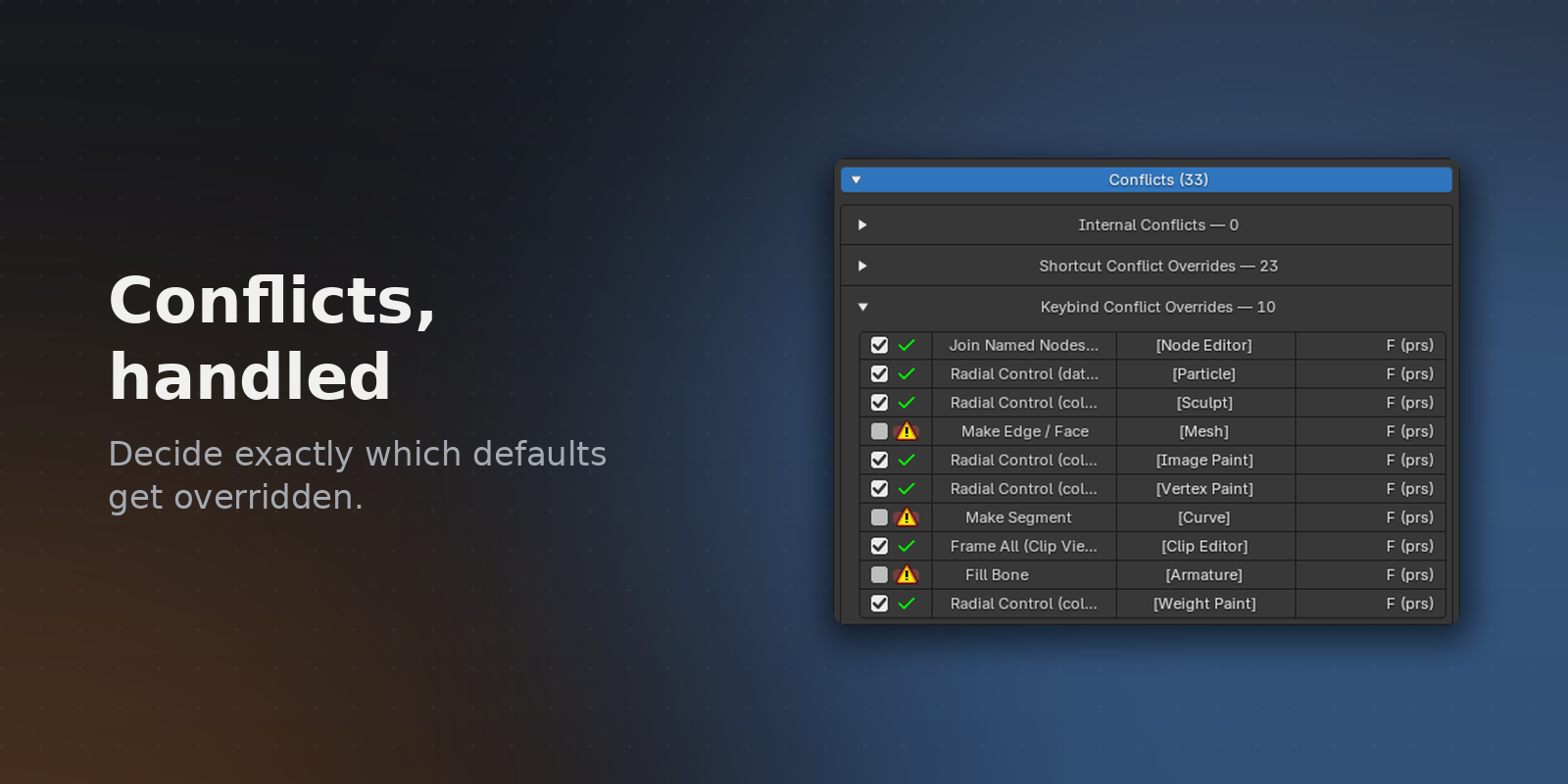
Task: Enable the Make Edge / Face override checkbox
Action: (x=879, y=431)
